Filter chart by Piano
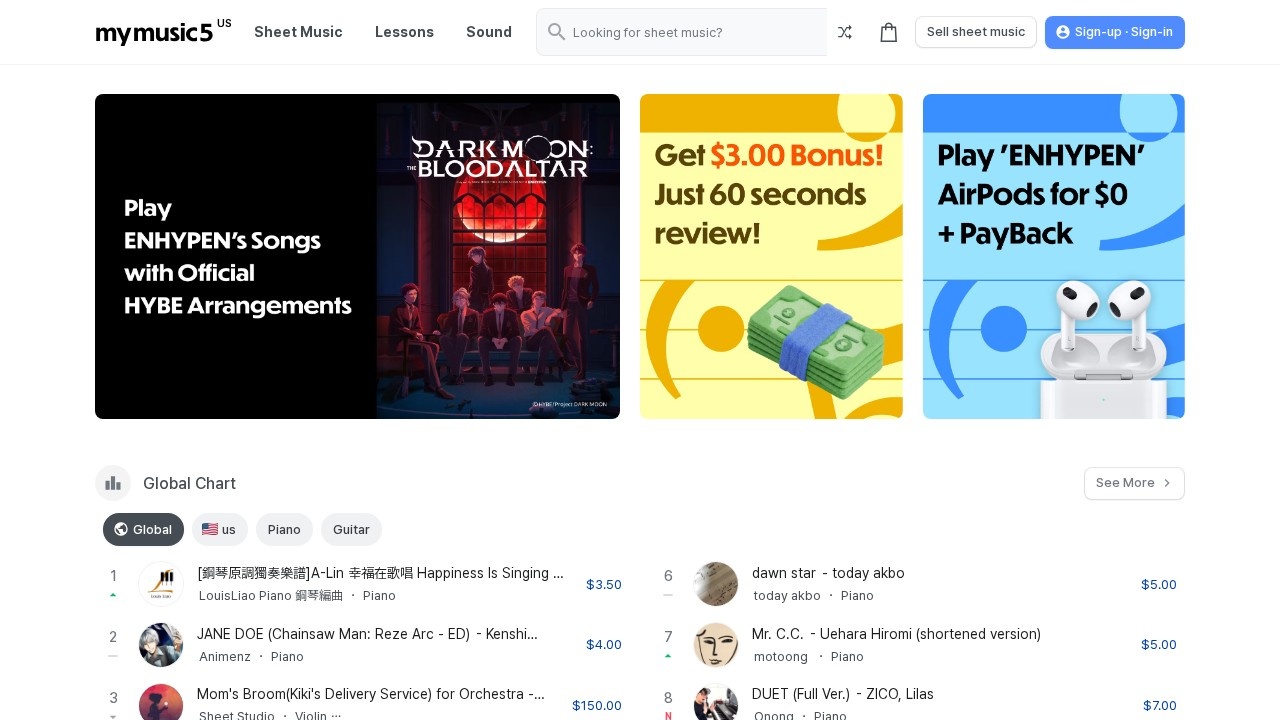 pyautogui.click(x=284, y=529)
